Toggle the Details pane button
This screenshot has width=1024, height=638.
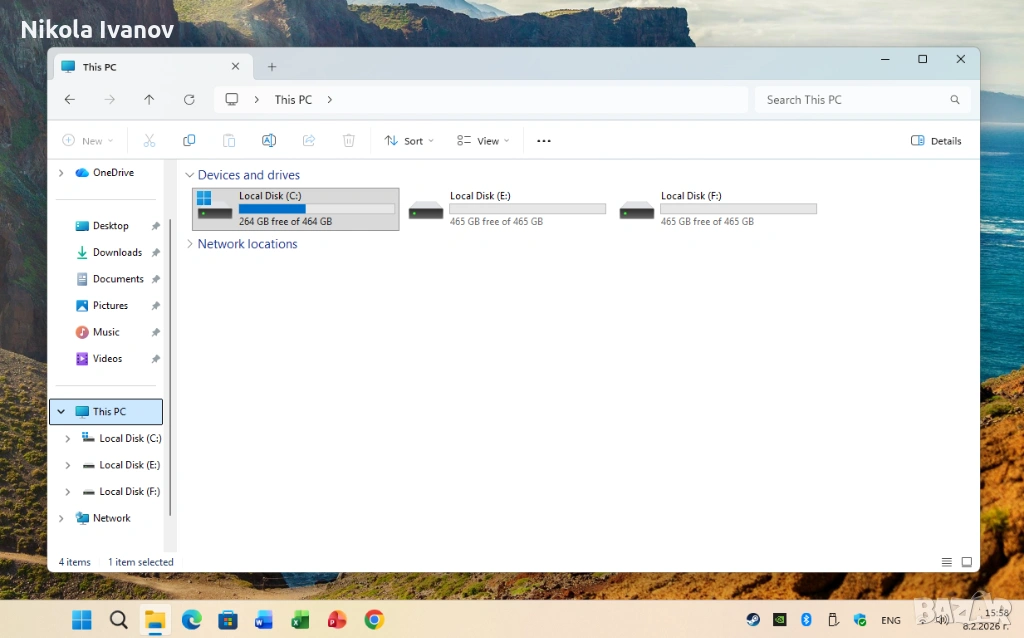click(936, 141)
